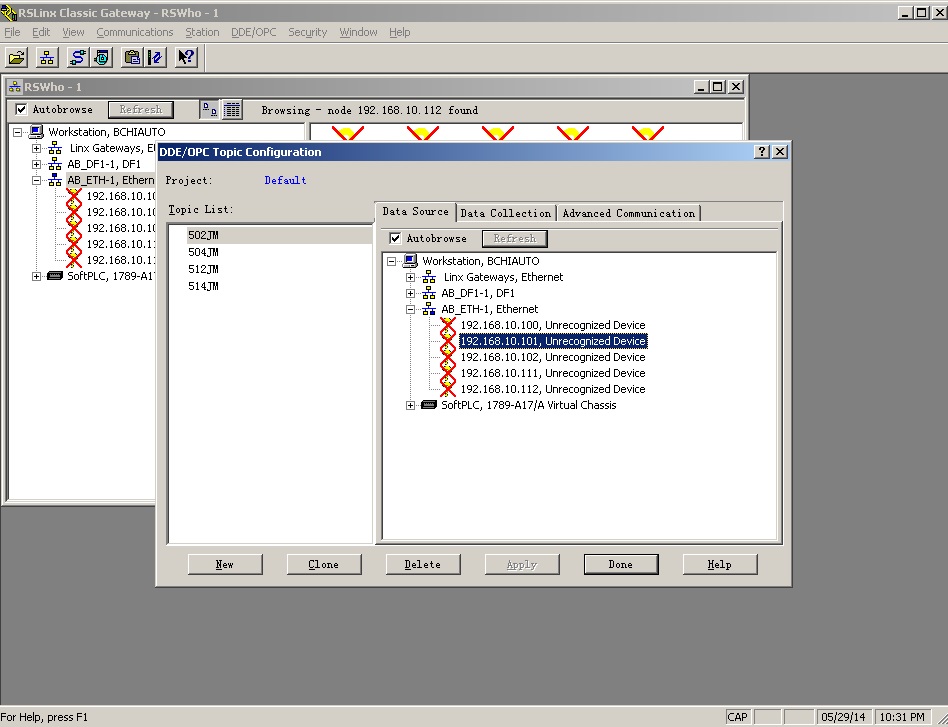This screenshot has height=727, width=948.
Task: Open the Communications menu
Action: pos(135,32)
